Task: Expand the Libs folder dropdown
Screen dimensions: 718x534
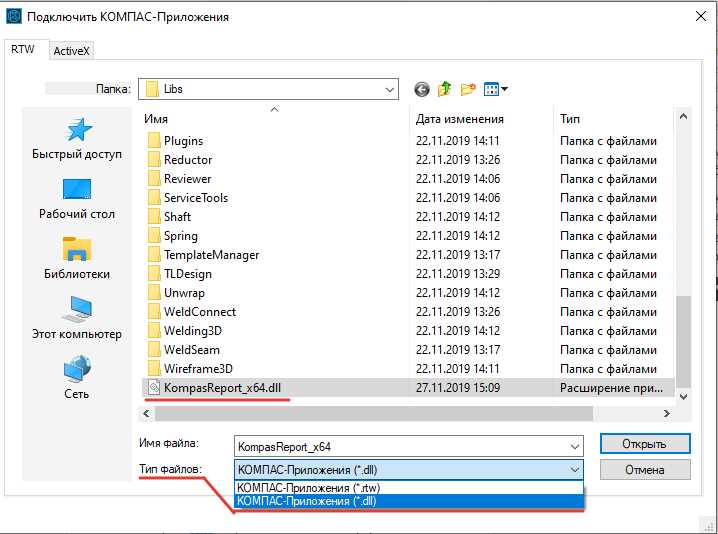Action: coord(389,89)
